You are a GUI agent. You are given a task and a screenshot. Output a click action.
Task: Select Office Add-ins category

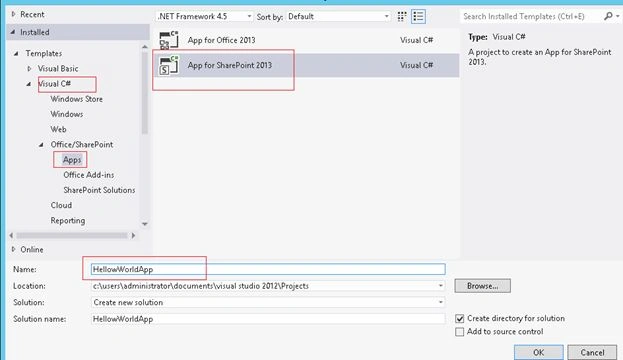[x=89, y=175]
